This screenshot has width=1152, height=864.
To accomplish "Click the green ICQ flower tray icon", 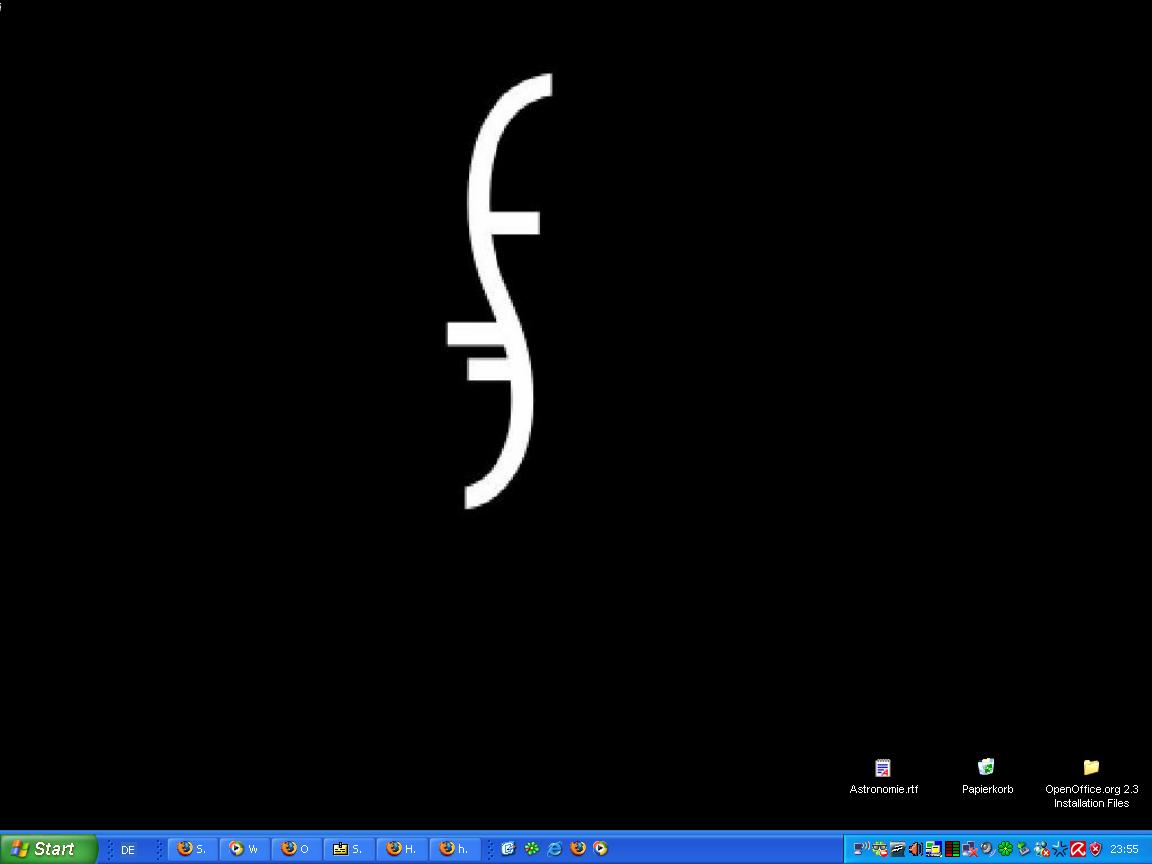I will pos(1005,849).
